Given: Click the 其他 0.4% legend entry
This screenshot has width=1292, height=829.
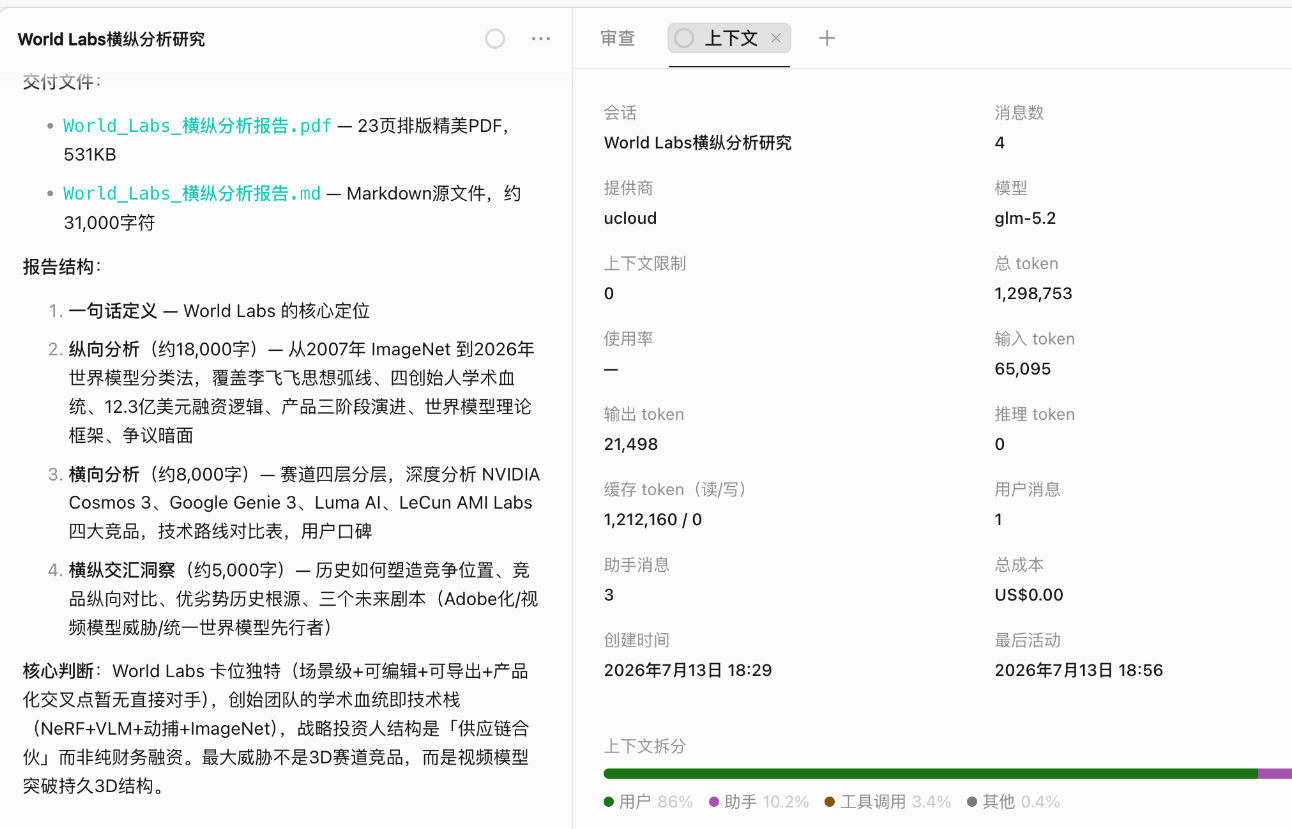Looking at the screenshot, I should (1014, 802).
